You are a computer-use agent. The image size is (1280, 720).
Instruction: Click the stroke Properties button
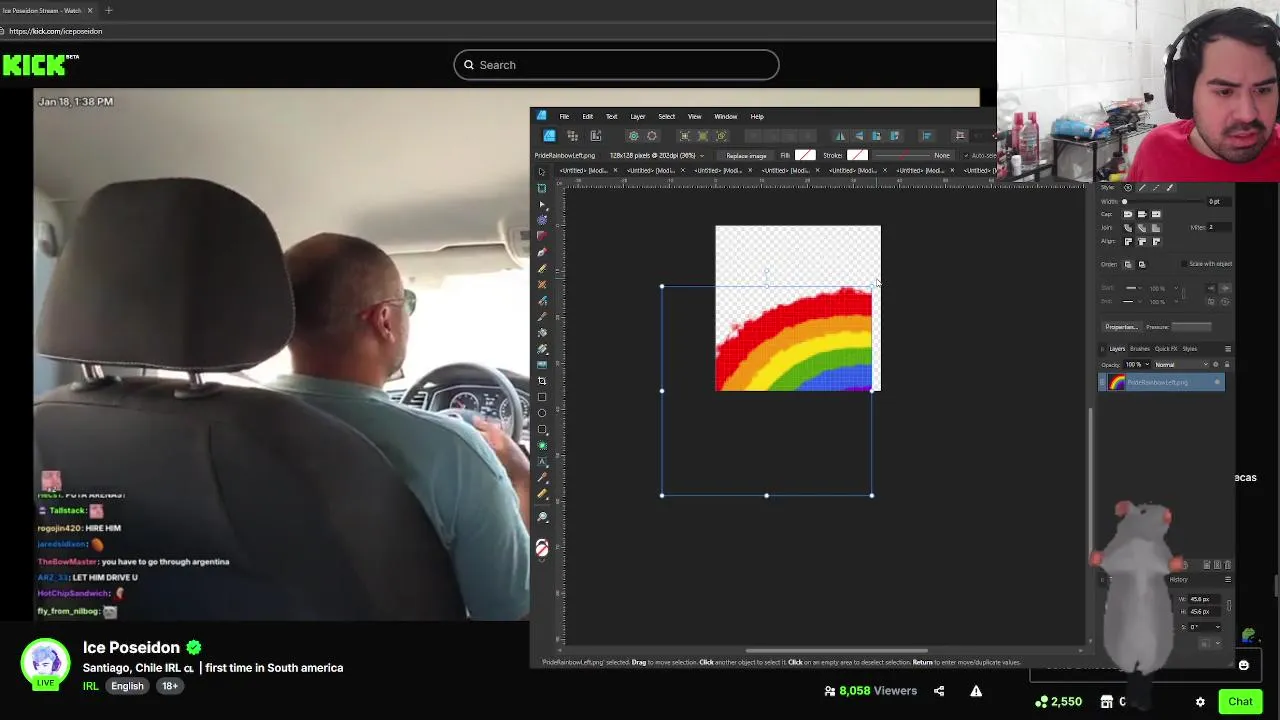1122,327
